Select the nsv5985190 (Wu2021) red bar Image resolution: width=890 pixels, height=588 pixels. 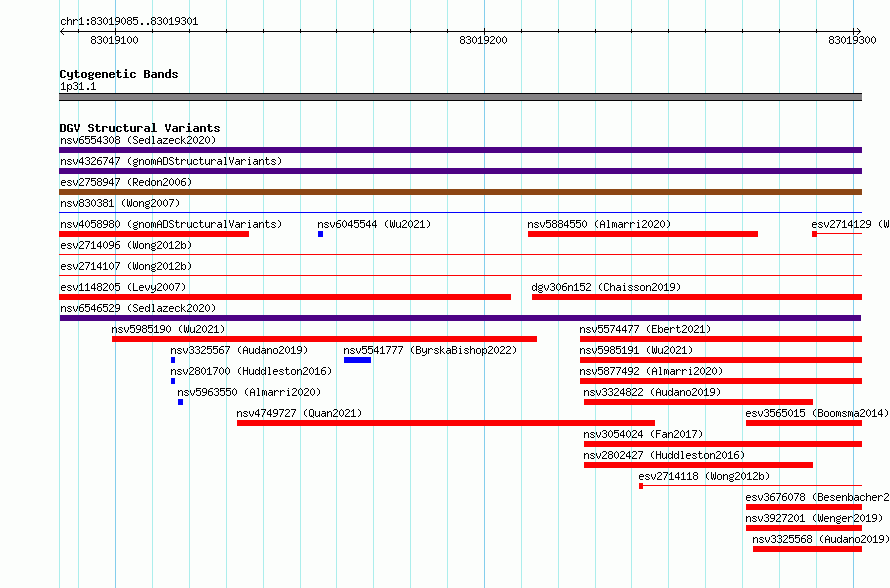click(324, 339)
